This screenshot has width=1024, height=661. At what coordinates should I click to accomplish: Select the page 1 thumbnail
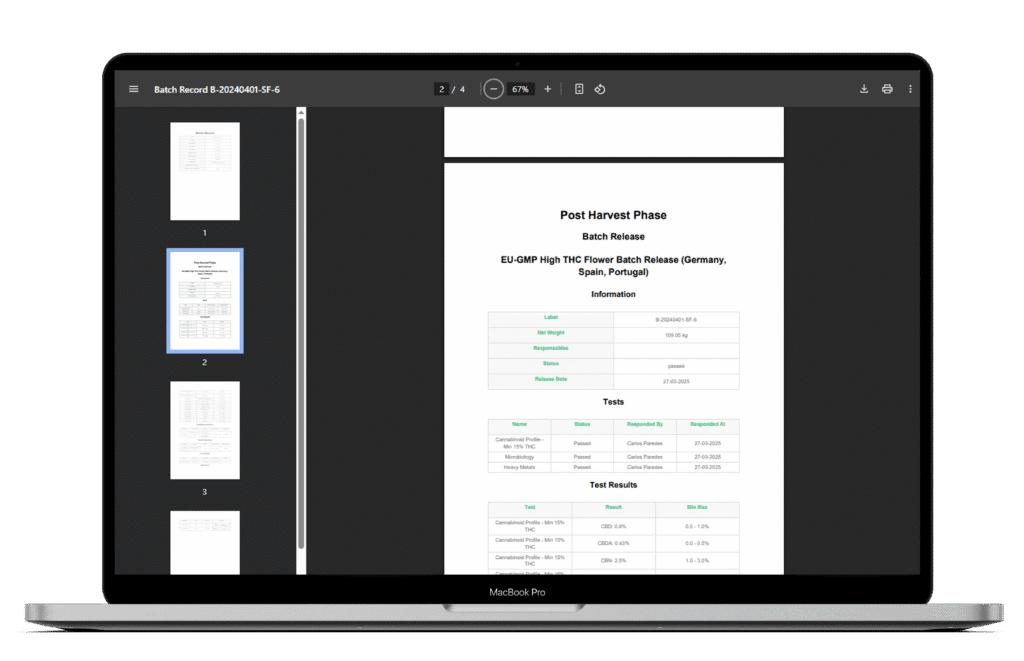pos(205,171)
